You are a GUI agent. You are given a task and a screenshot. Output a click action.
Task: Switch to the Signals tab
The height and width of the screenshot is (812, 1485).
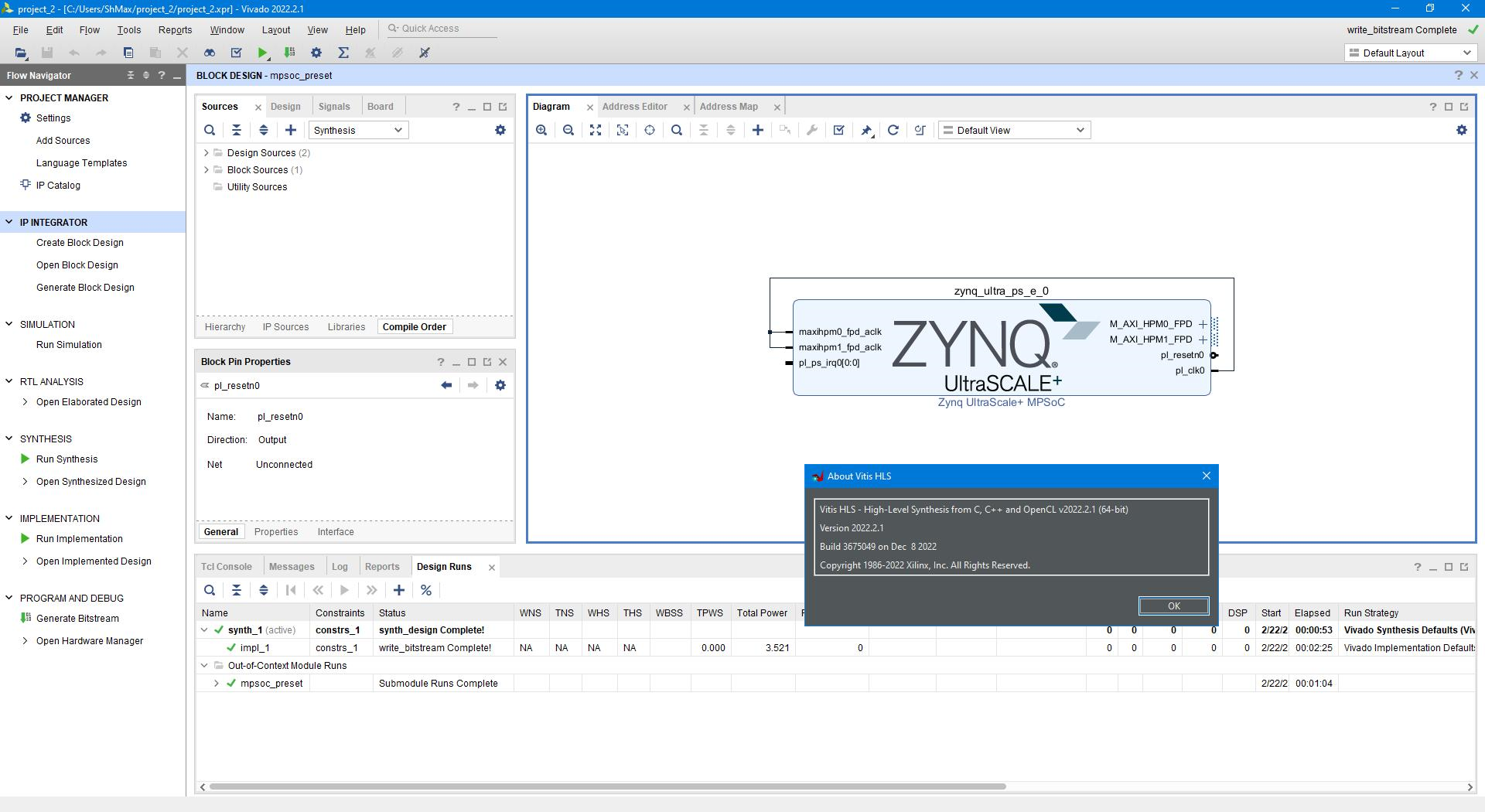(334, 107)
